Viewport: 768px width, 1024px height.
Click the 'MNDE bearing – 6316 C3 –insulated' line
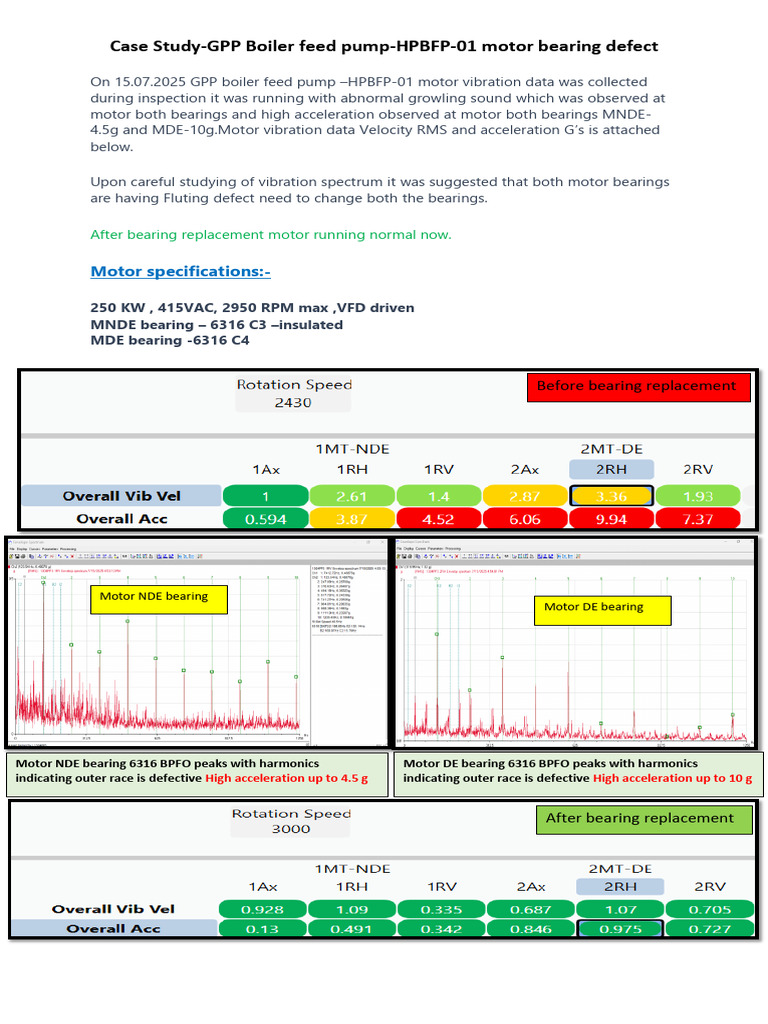[x=216, y=325]
